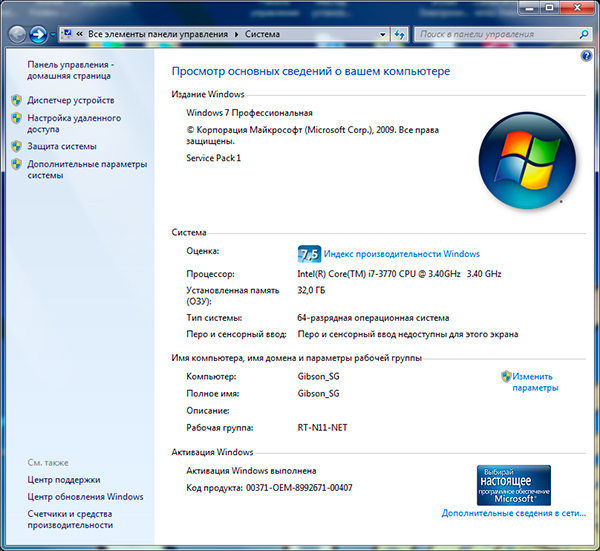Image resolution: width=600 pixels, height=551 pixels.
Task: Click '64-разрядная операционная система' text
Action: pos(373,318)
